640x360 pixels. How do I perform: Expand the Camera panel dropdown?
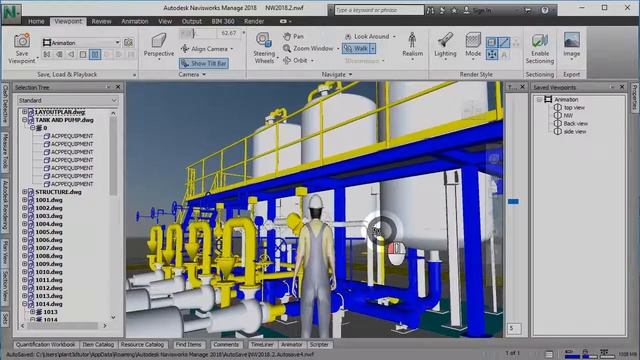(x=204, y=75)
